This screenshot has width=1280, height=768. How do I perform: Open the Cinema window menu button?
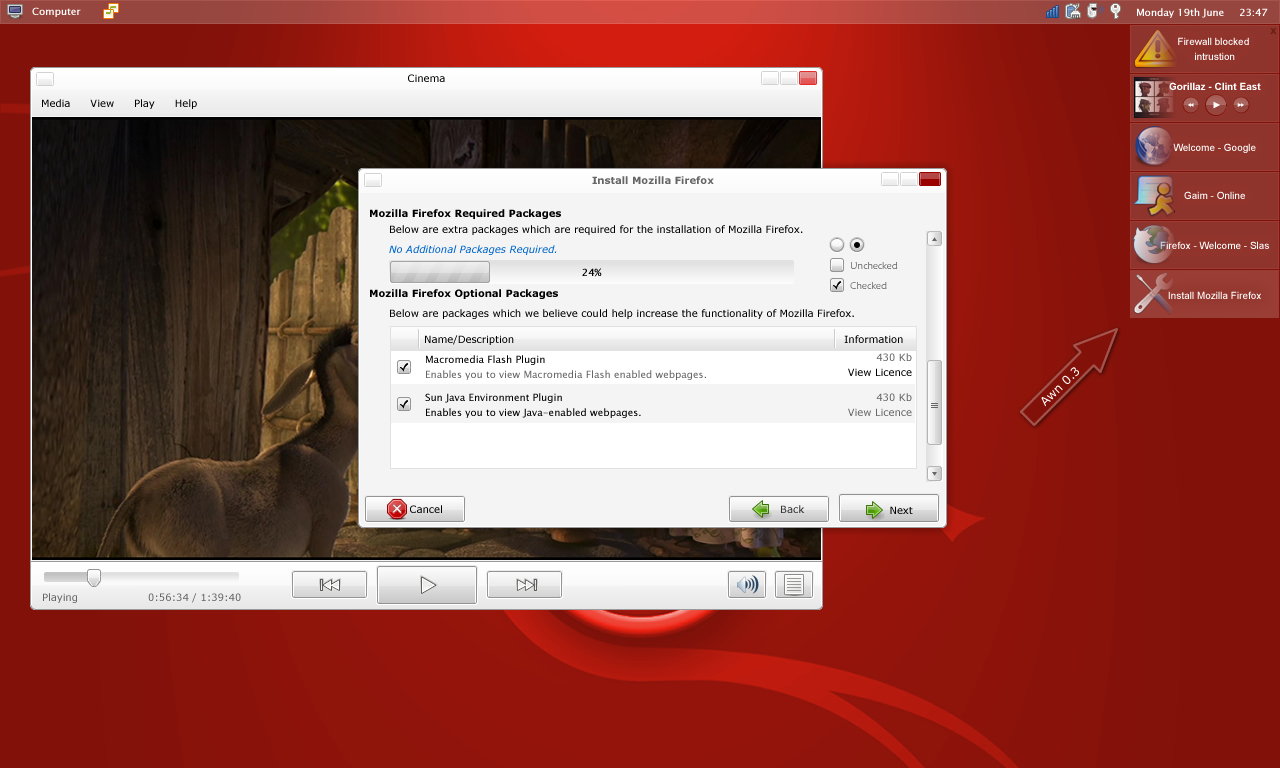(45, 78)
